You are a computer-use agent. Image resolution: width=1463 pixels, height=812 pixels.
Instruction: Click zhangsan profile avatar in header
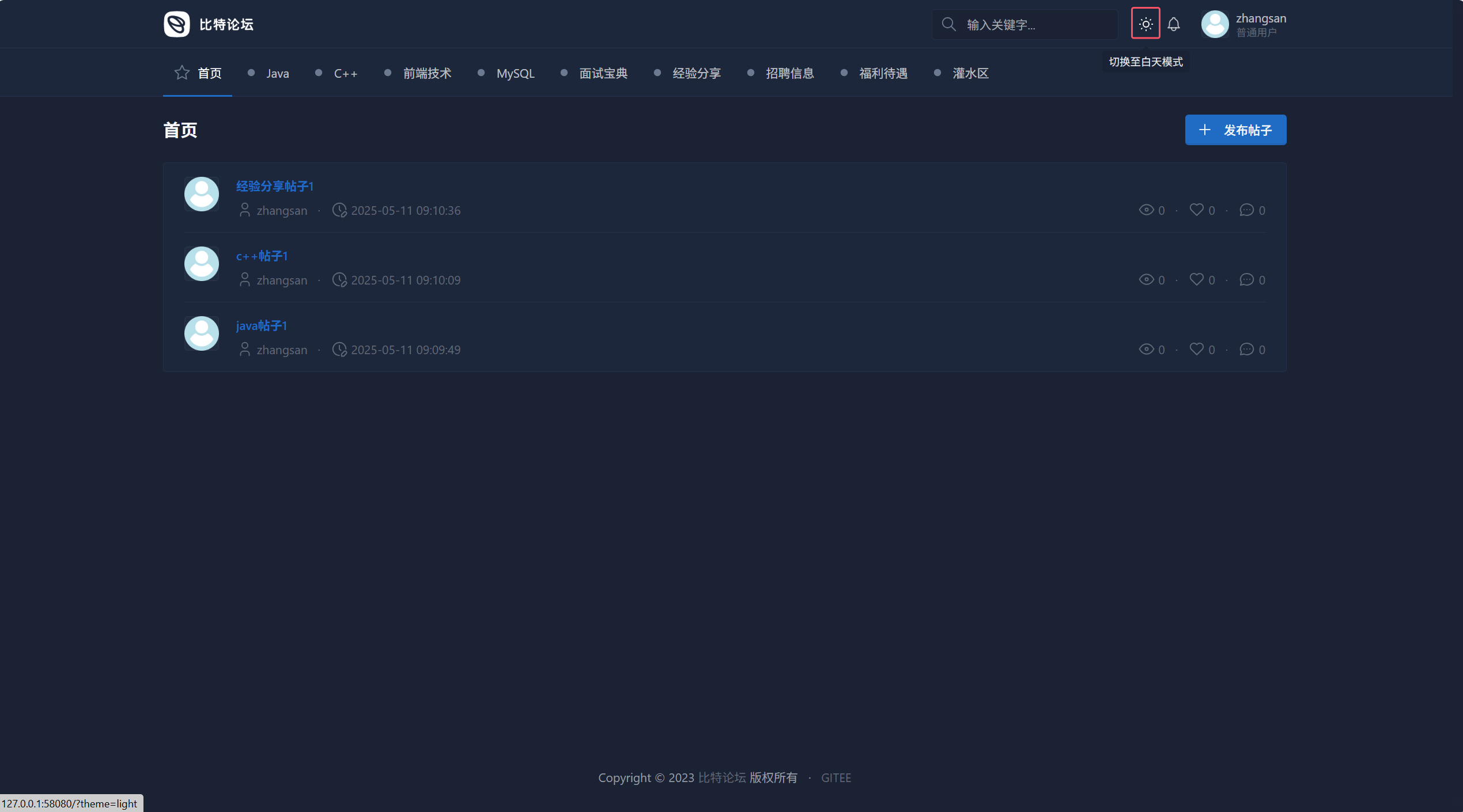[x=1215, y=24]
